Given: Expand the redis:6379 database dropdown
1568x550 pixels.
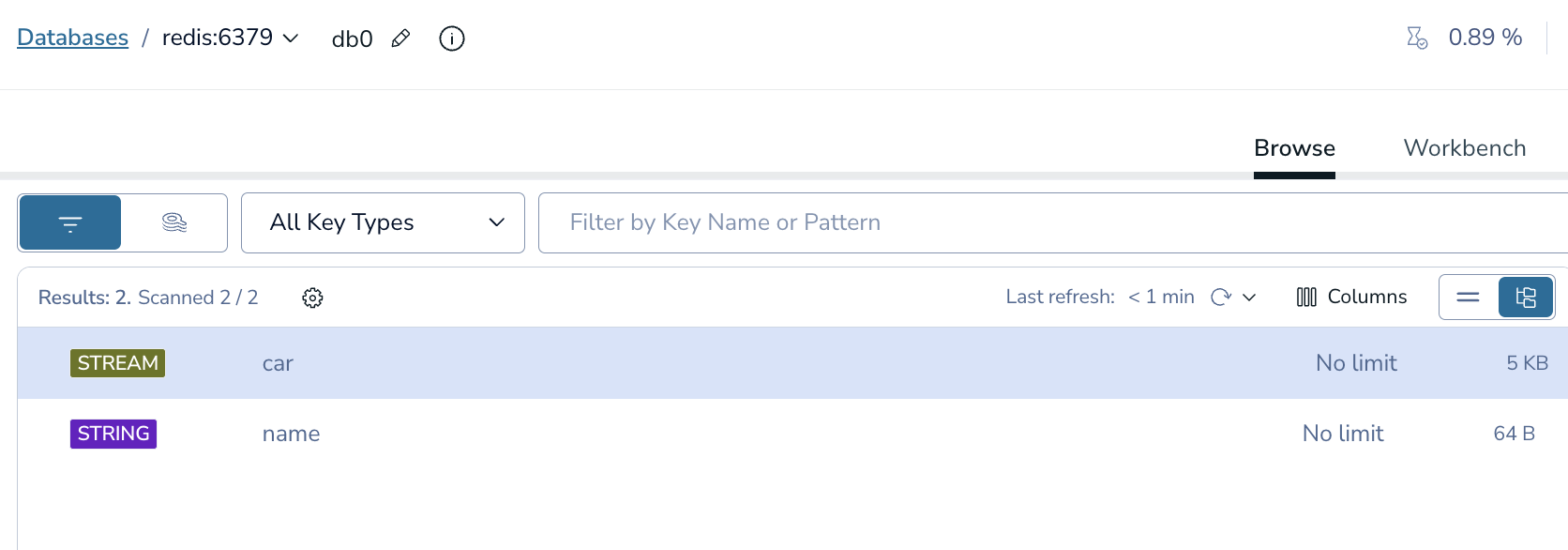Looking at the screenshot, I should click(291, 38).
